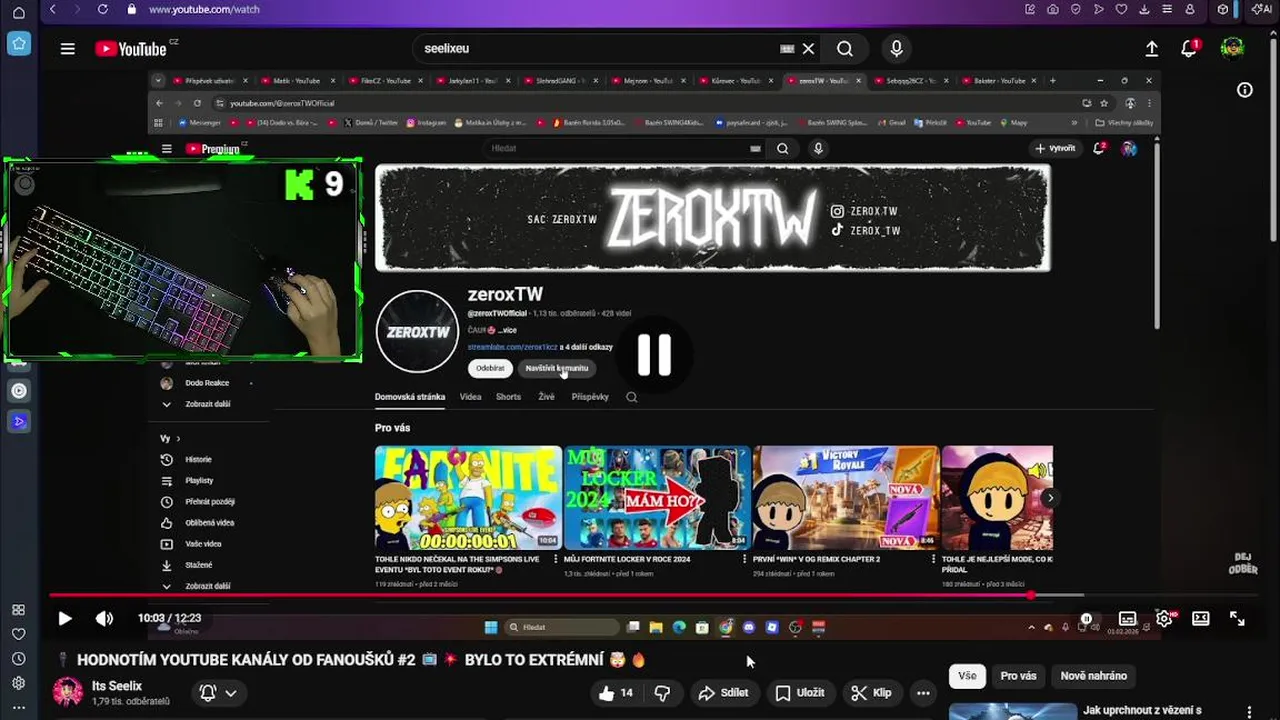Like the video (14 likes)
The height and width of the screenshot is (720, 1280).
(x=616, y=693)
